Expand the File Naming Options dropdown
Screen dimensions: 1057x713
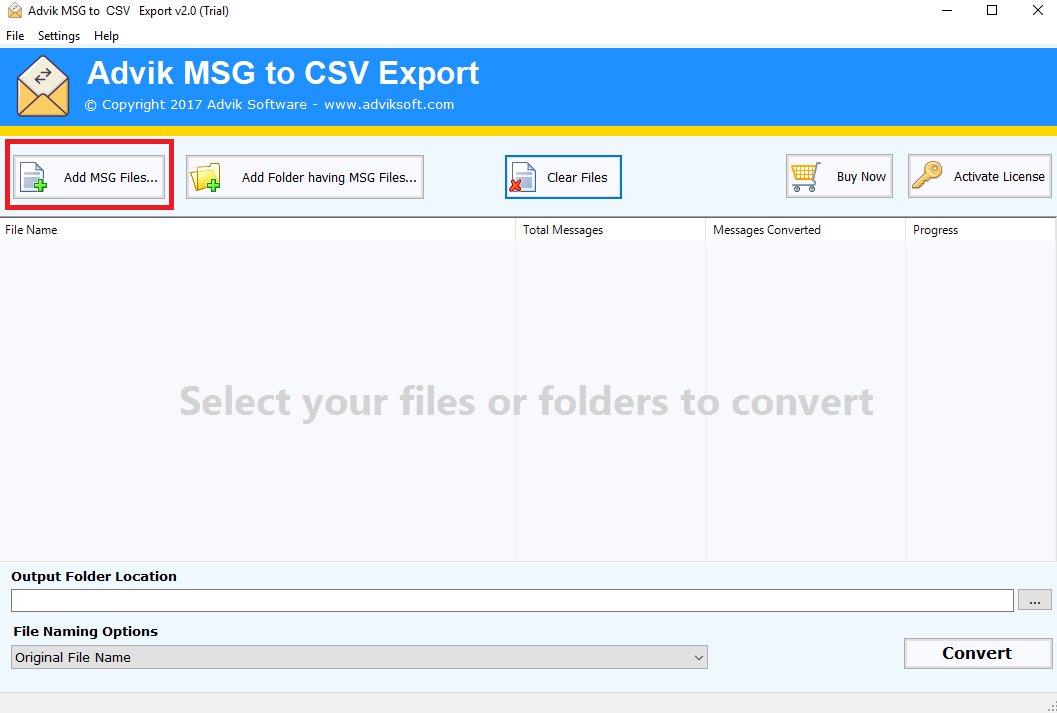359,657
